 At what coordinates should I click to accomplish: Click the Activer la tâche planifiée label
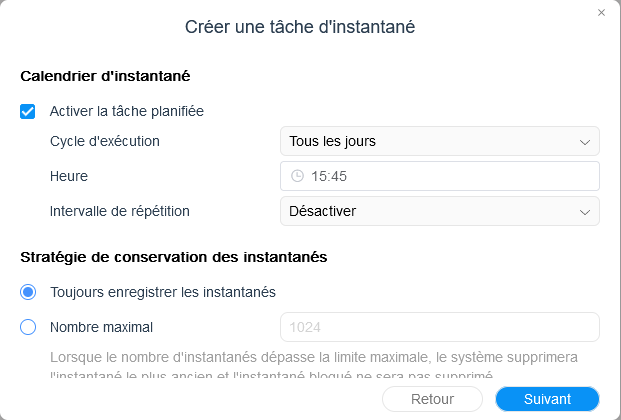click(127, 111)
